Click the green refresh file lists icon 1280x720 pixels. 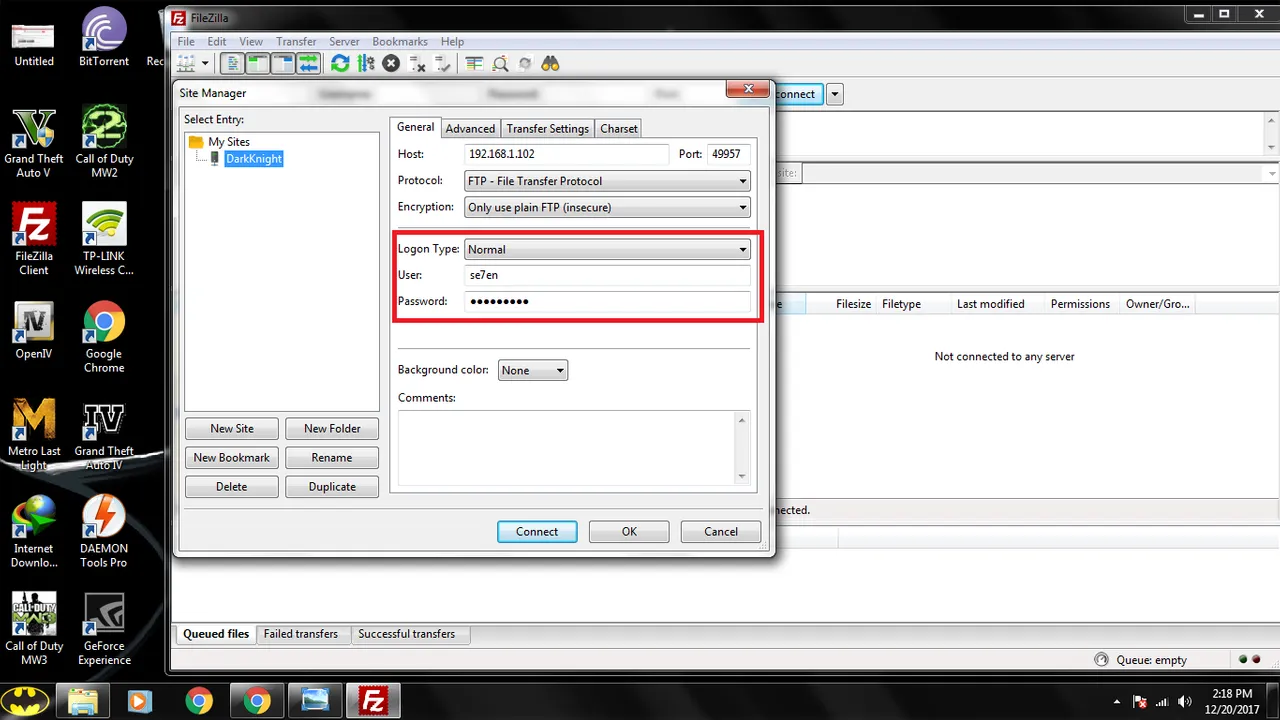coord(340,64)
